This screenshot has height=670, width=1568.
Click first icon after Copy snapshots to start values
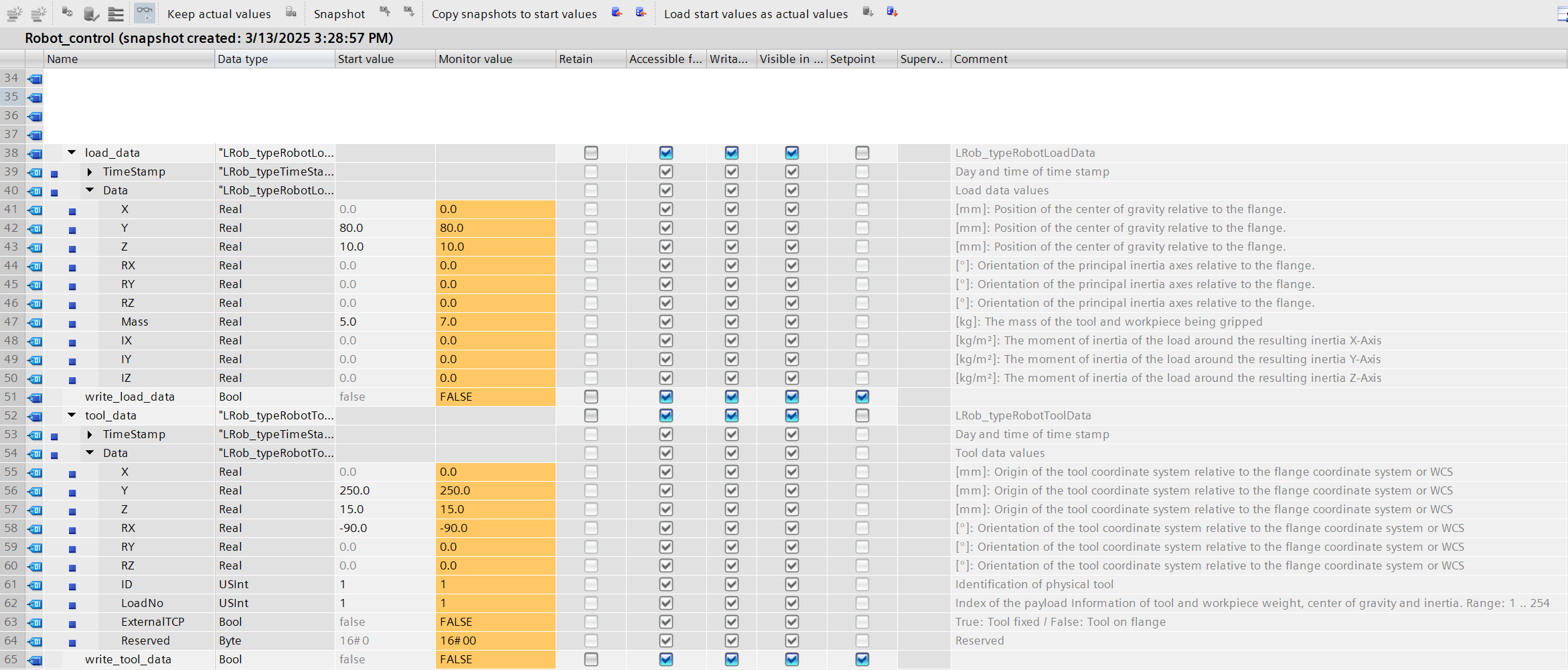(617, 12)
